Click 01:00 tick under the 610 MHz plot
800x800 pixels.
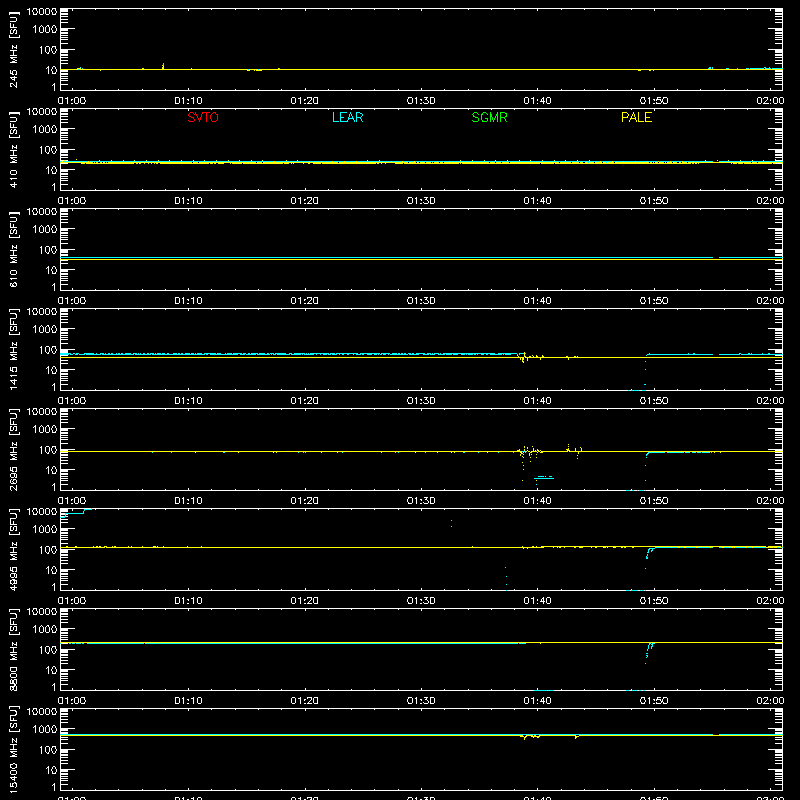click(x=72, y=301)
